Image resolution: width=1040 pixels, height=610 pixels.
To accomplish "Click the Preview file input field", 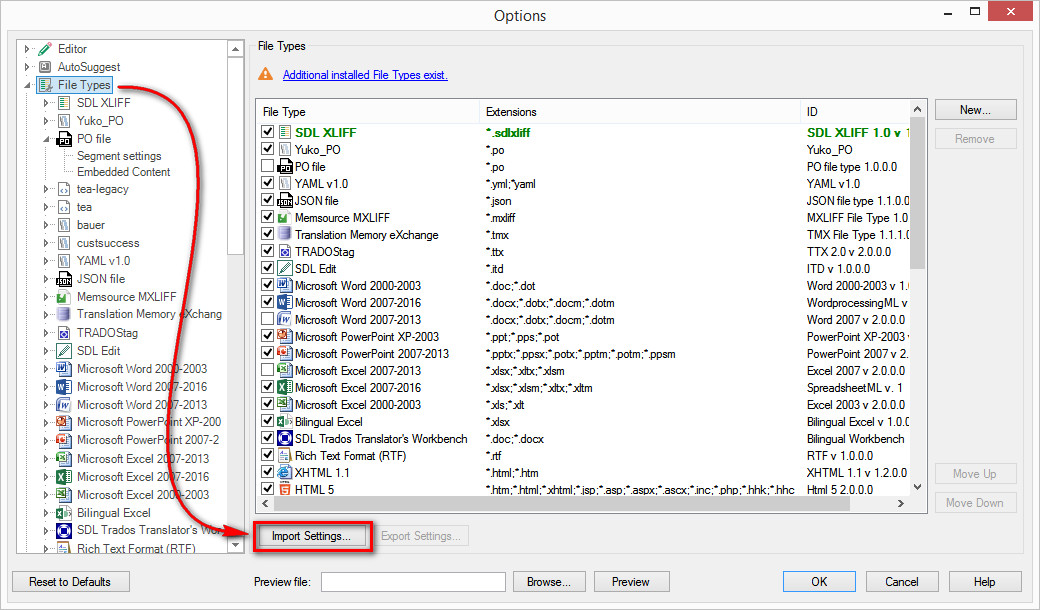I will pos(413,581).
